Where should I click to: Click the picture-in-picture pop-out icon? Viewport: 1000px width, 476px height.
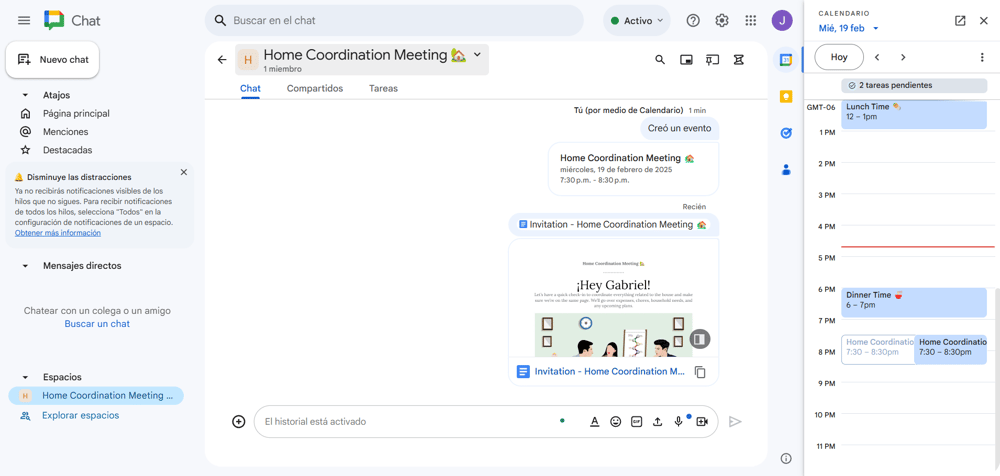tap(686, 59)
